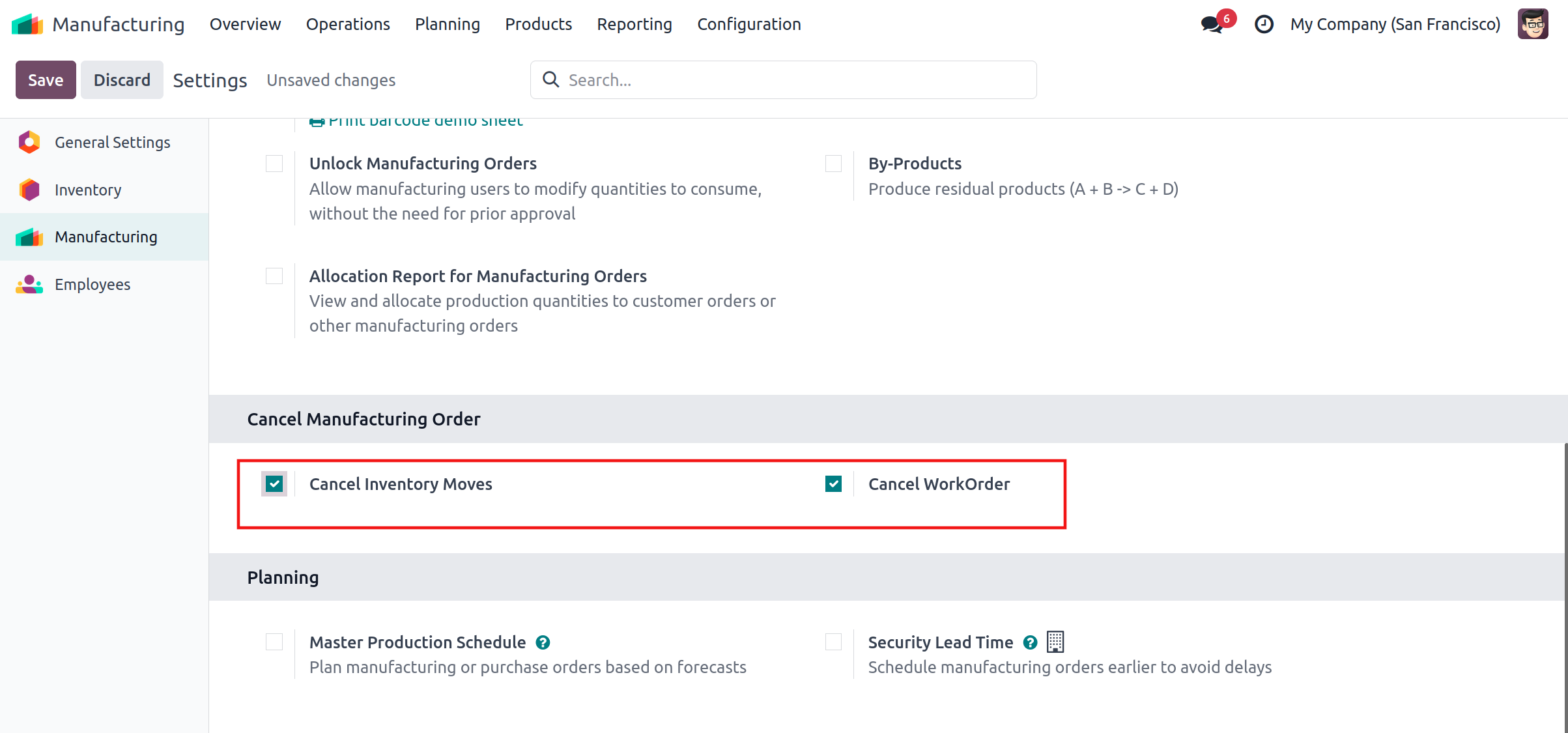Open the Operations menu dropdown
1568x733 pixels.
tap(348, 24)
